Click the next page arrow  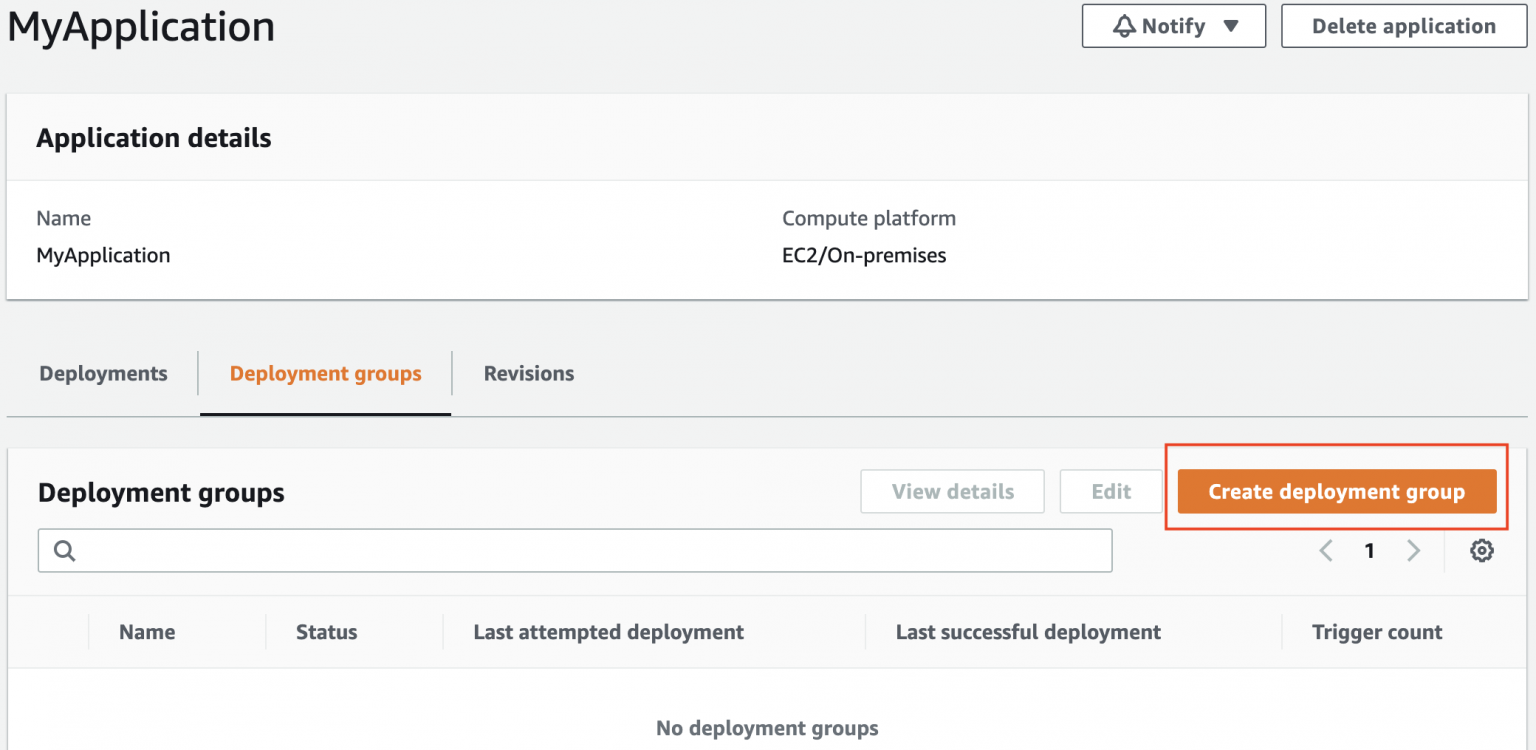point(1413,550)
